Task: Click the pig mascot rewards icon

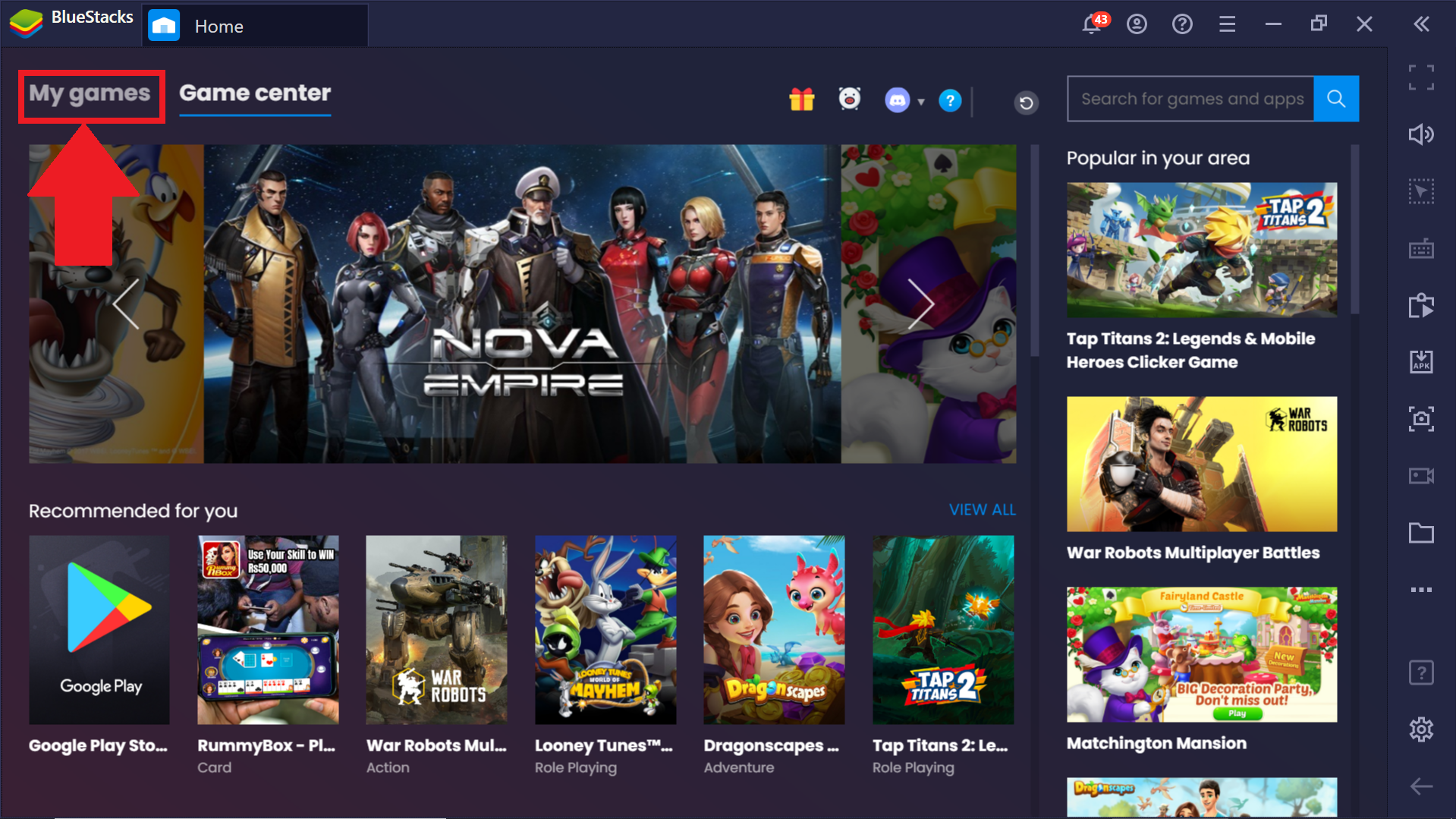Action: click(849, 99)
